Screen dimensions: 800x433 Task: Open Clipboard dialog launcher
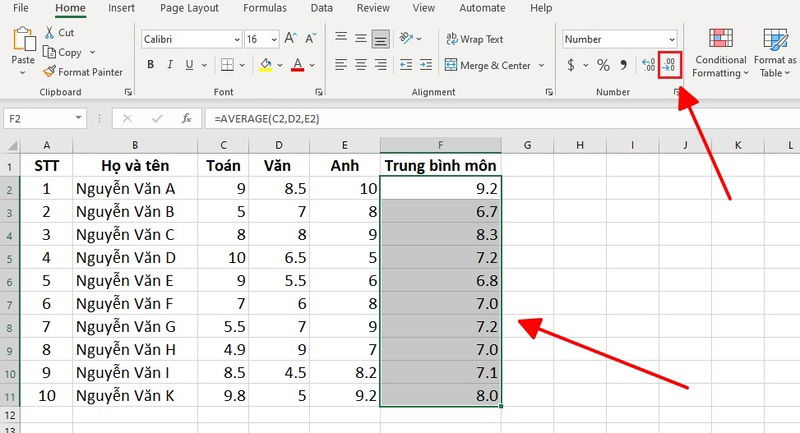click(x=128, y=92)
